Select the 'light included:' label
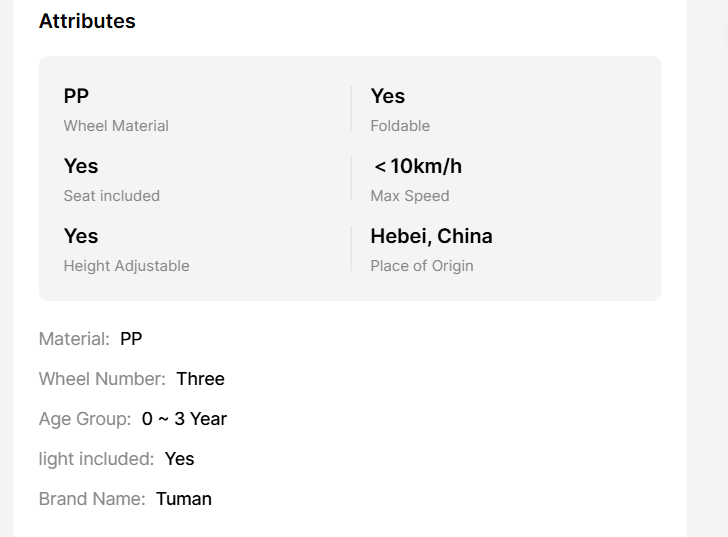Viewport: 728px width, 537px height. pos(96,459)
